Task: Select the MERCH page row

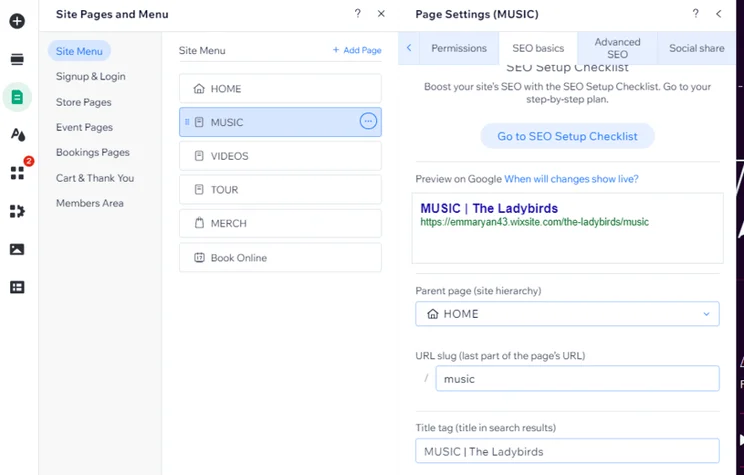Action: 280,223
